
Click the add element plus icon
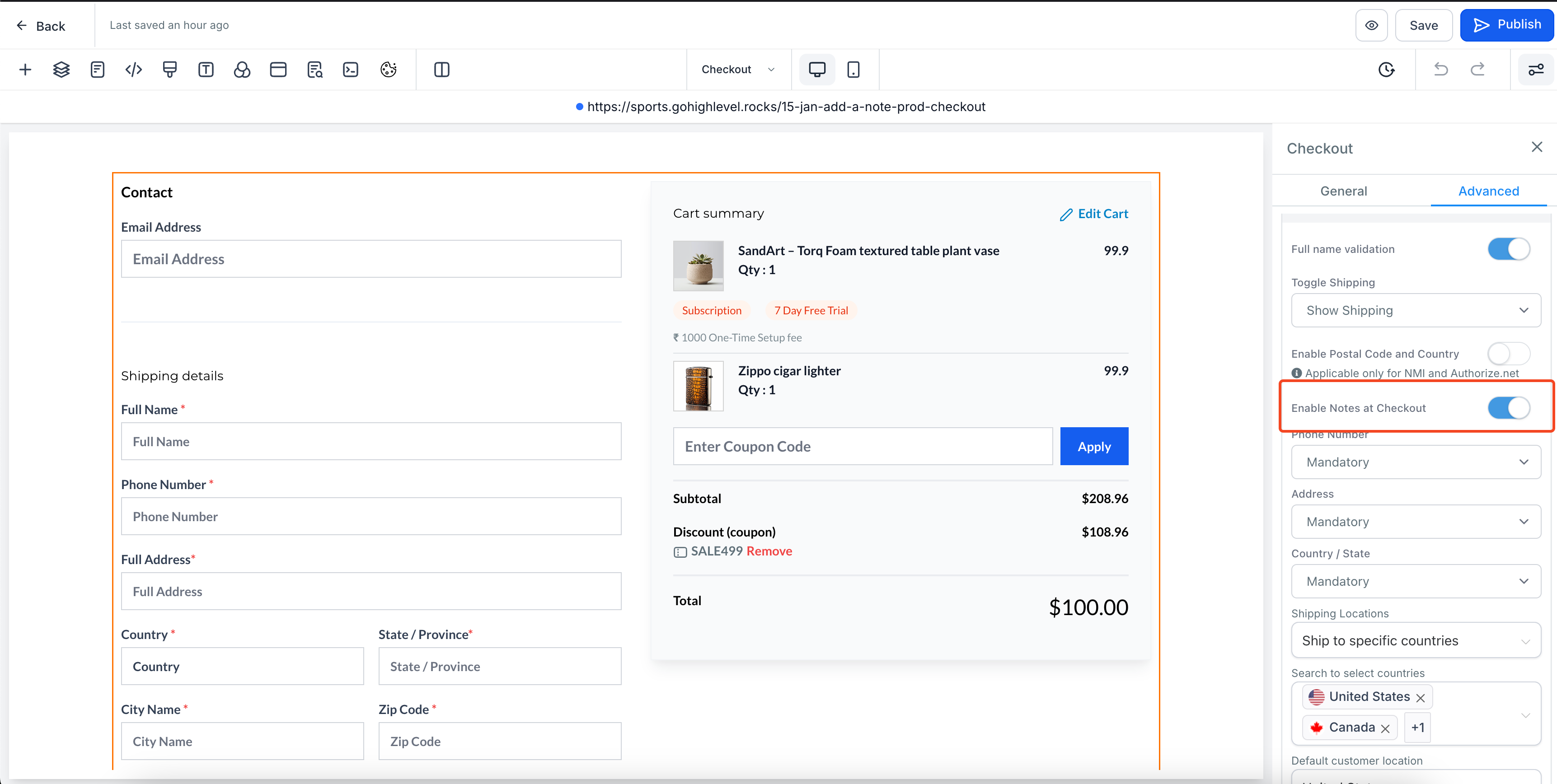25,70
